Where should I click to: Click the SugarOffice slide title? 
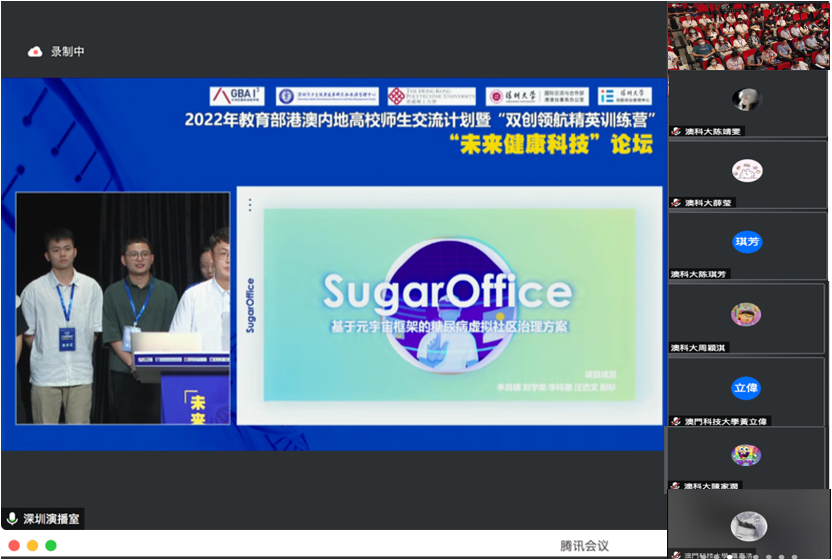tap(448, 291)
